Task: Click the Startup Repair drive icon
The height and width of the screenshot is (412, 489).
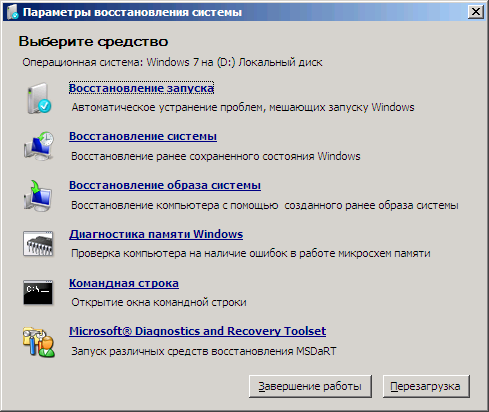Action: (x=39, y=98)
